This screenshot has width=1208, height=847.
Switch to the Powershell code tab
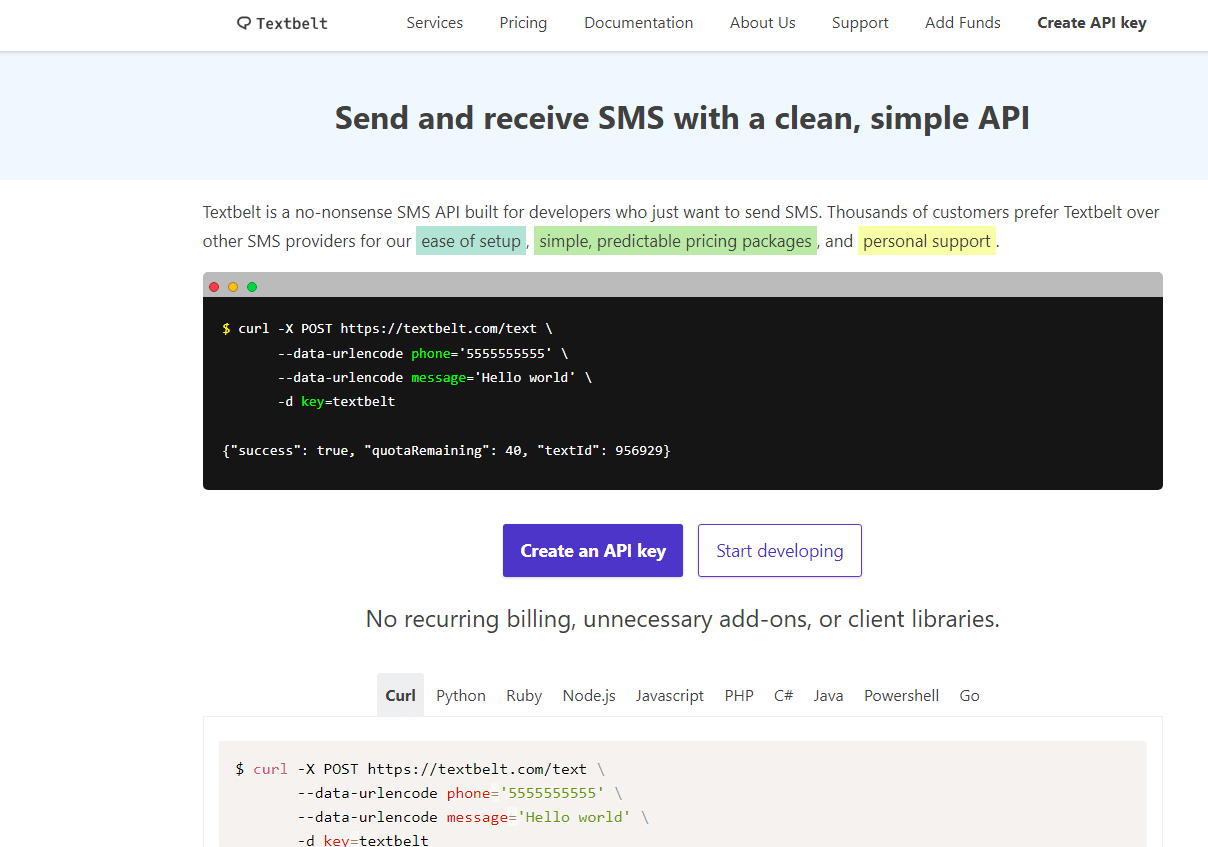click(901, 695)
